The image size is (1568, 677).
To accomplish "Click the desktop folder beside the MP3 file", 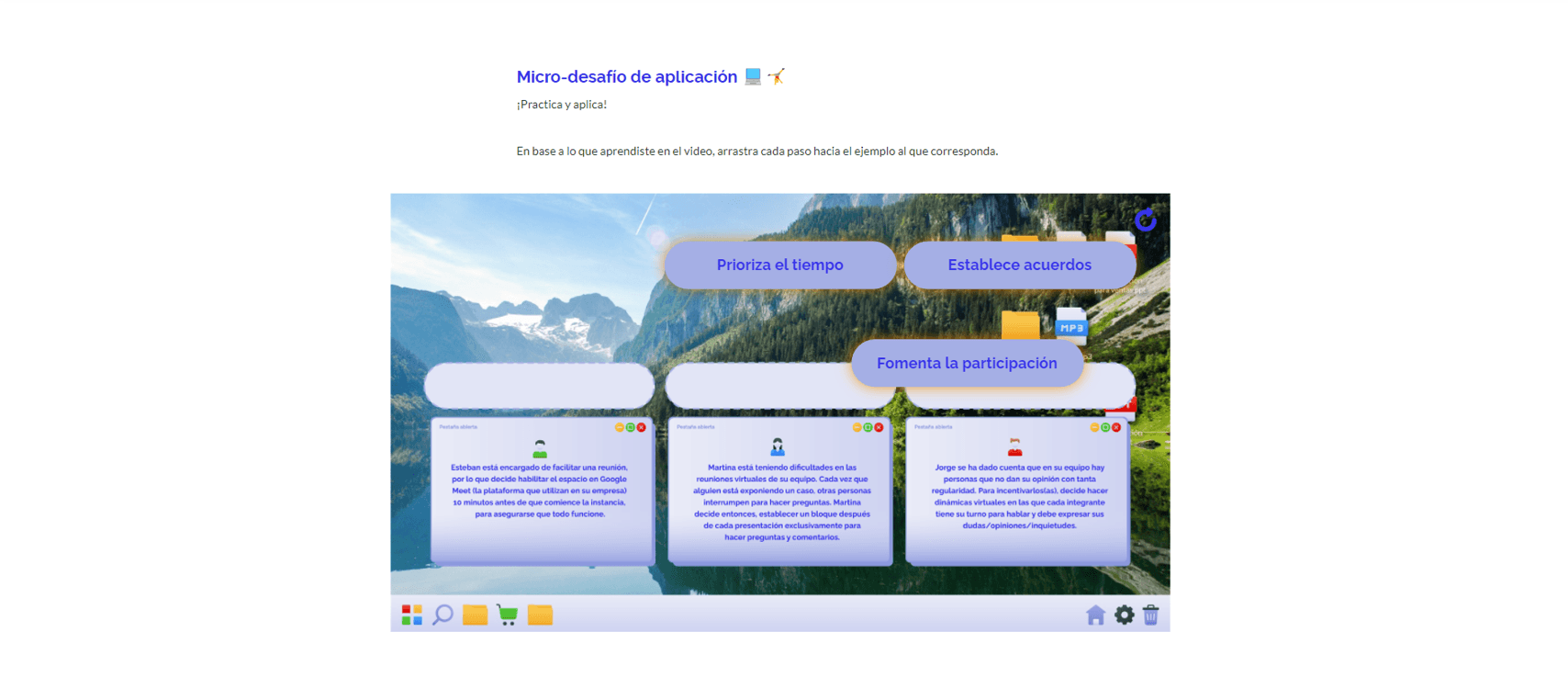I will tap(1020, 325).
